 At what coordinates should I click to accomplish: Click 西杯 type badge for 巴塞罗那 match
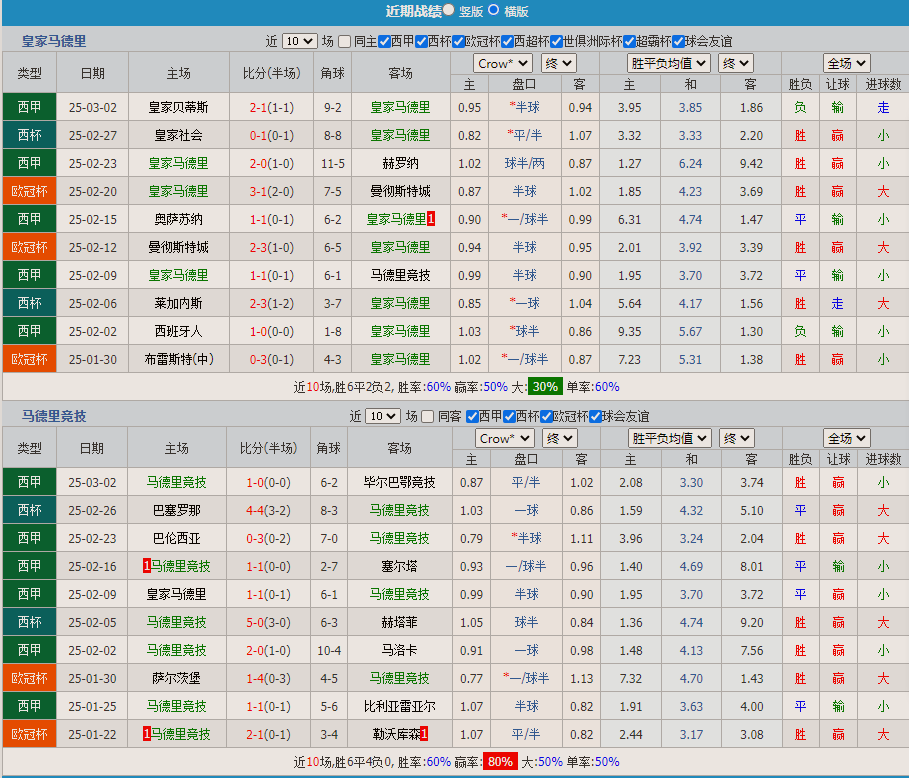coord(29,510)
